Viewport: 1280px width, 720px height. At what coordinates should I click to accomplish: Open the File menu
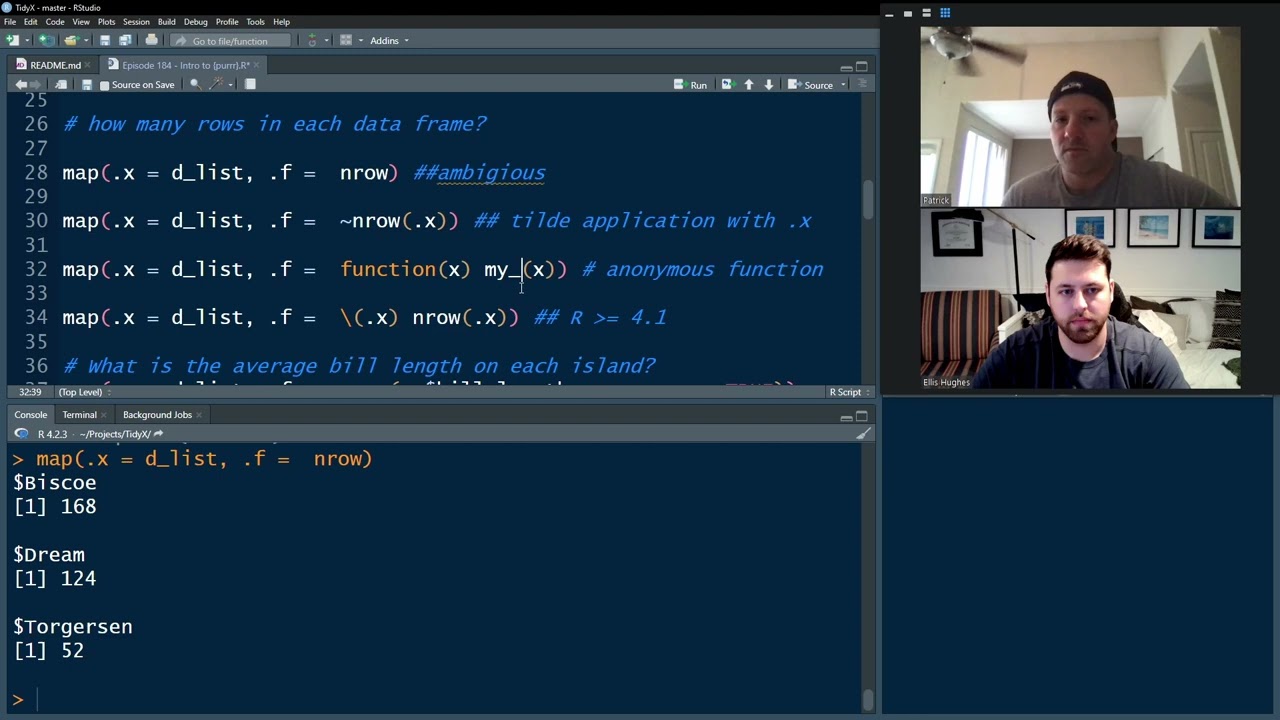[x=10, y=22]
